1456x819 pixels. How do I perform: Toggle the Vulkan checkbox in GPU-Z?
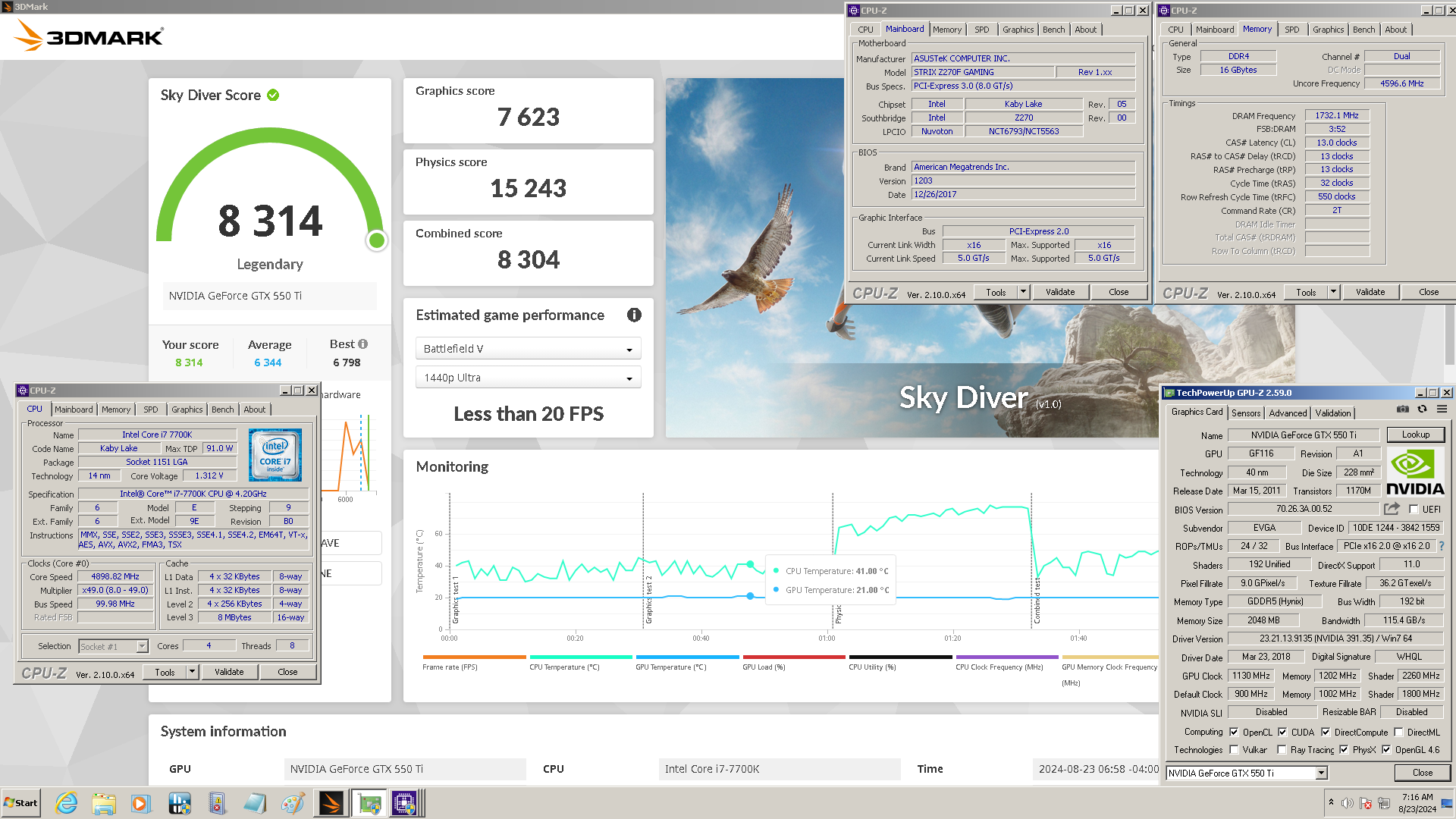click(x=1234, y=749)
